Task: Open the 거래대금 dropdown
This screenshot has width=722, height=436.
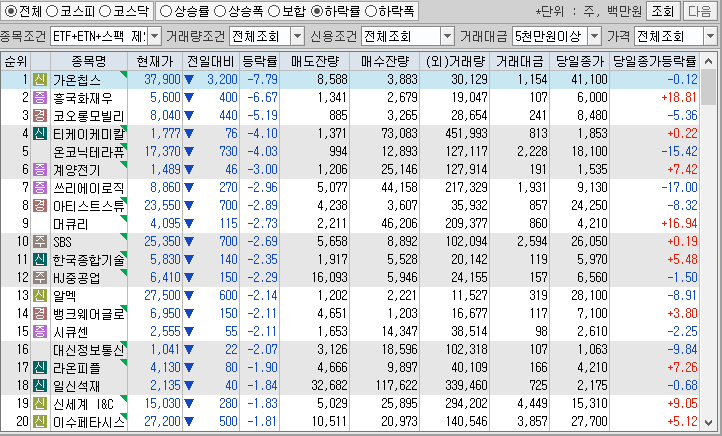Action: click(594, 36)
